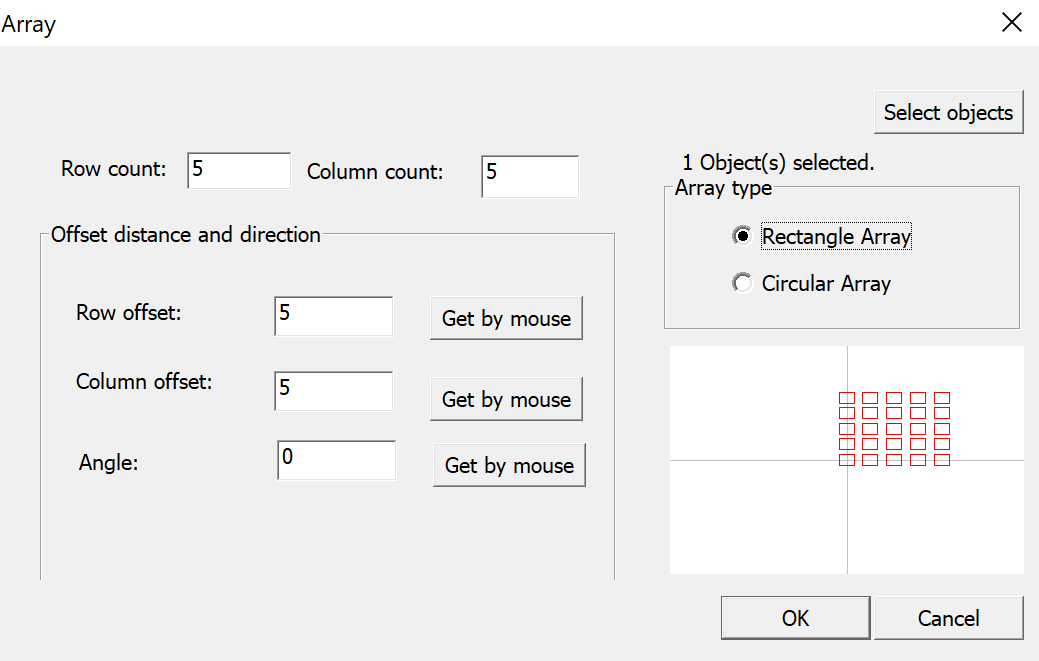
Task: Close the Array dialog
Action: [1012, 21]
